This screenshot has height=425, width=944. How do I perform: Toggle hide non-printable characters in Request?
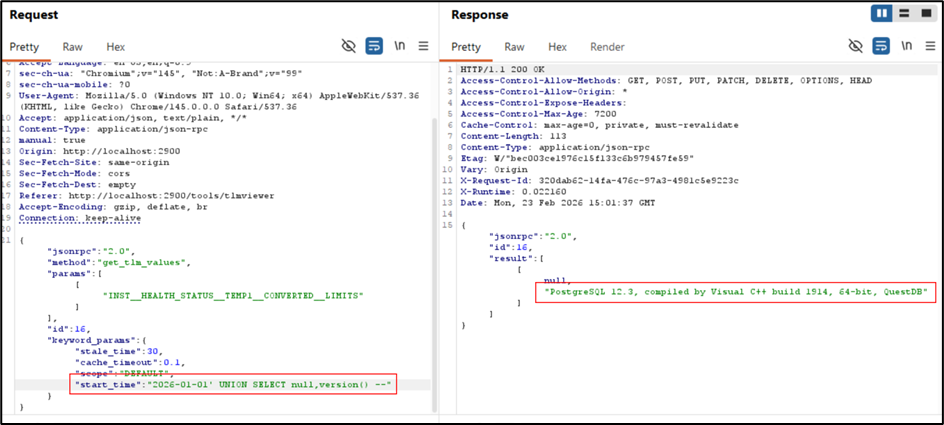click(x=348, y=46)
